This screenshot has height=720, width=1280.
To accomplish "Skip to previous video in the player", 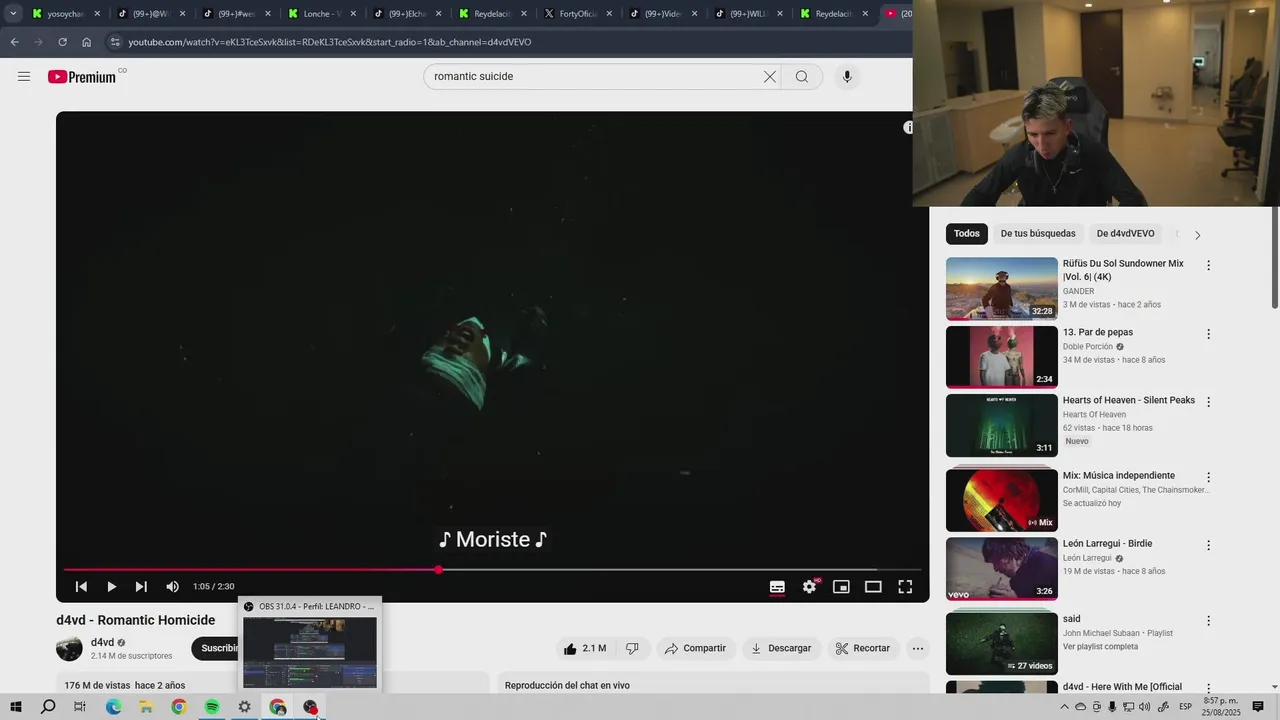I will (81, 587).
